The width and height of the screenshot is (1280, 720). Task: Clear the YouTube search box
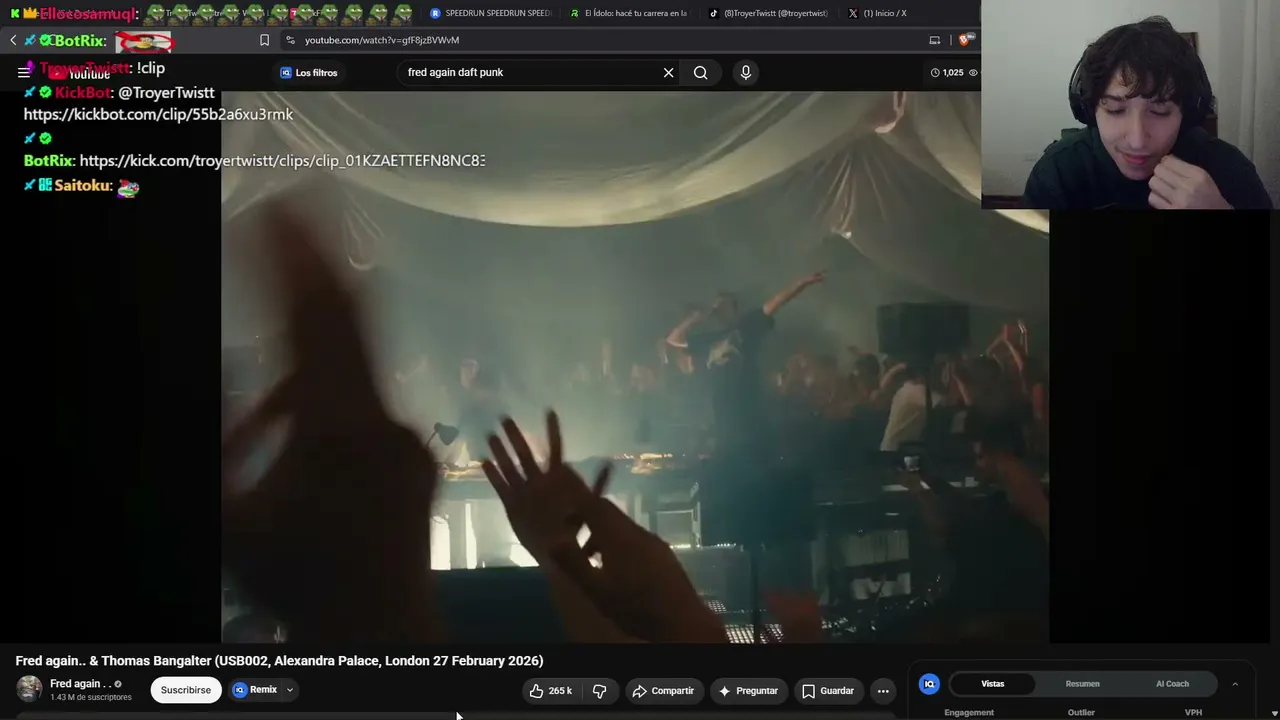(668, 72)
